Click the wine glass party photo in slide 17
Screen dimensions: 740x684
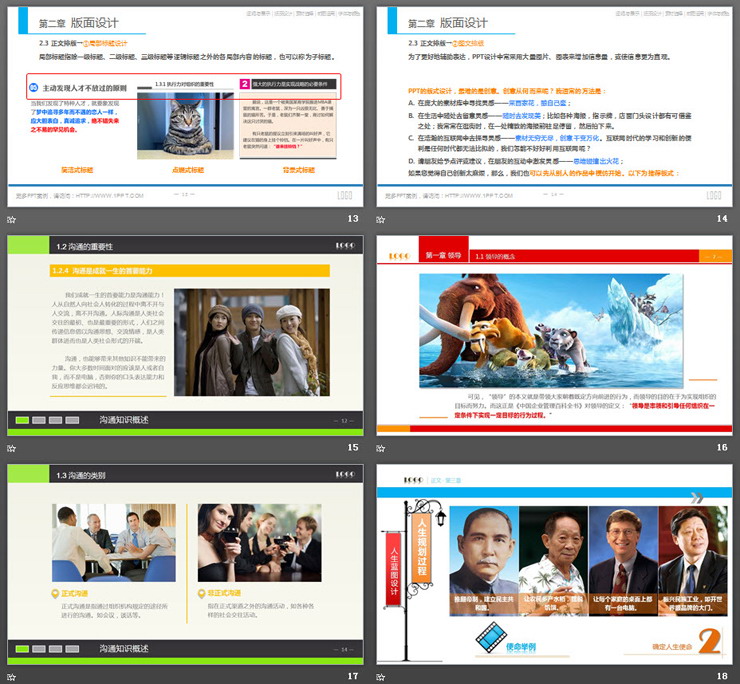pos(260,542)
